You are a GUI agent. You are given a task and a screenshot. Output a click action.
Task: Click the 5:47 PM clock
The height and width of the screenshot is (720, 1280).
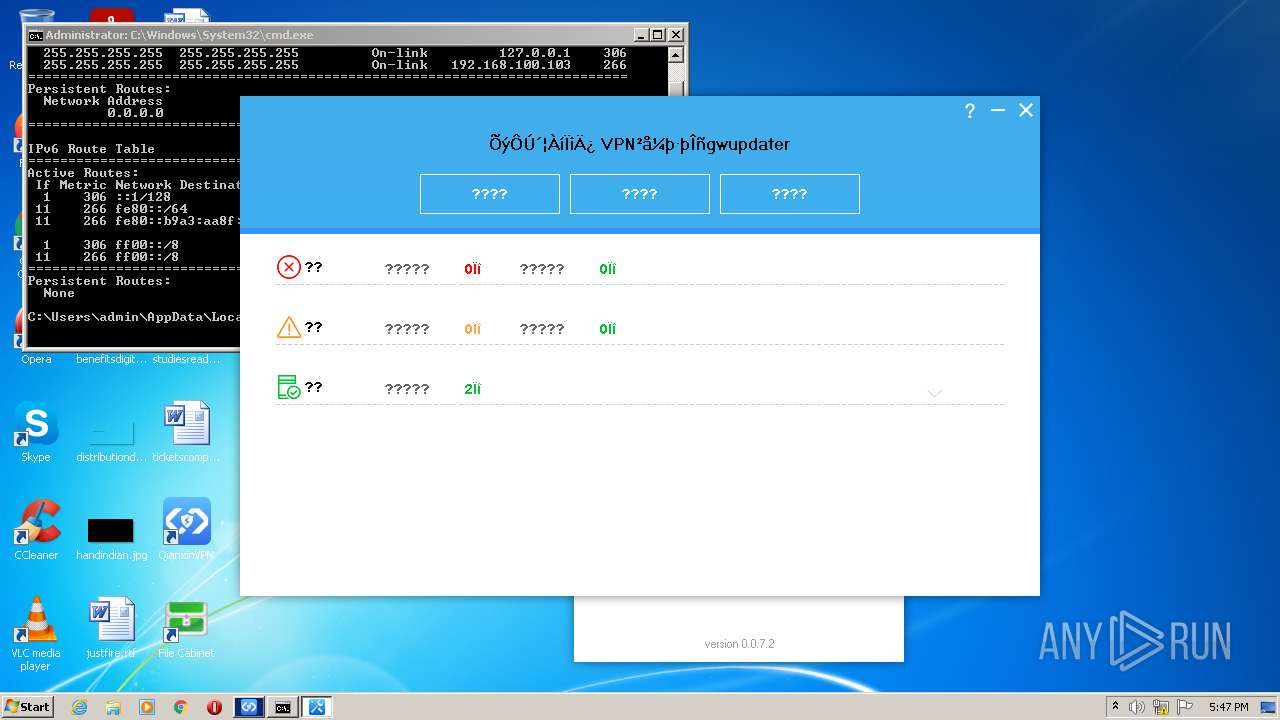click(x=1228, y=707)
